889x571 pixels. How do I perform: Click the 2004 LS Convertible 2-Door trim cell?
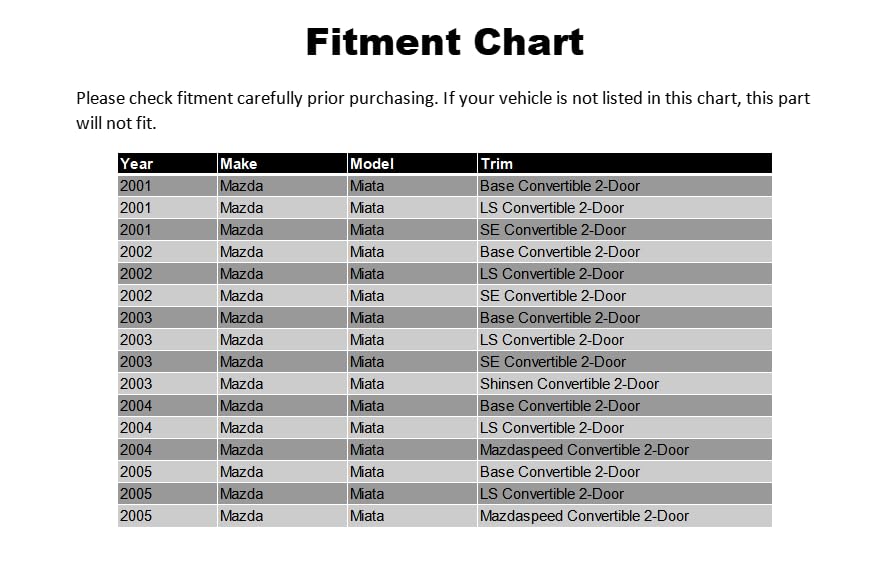coord(552,428)
